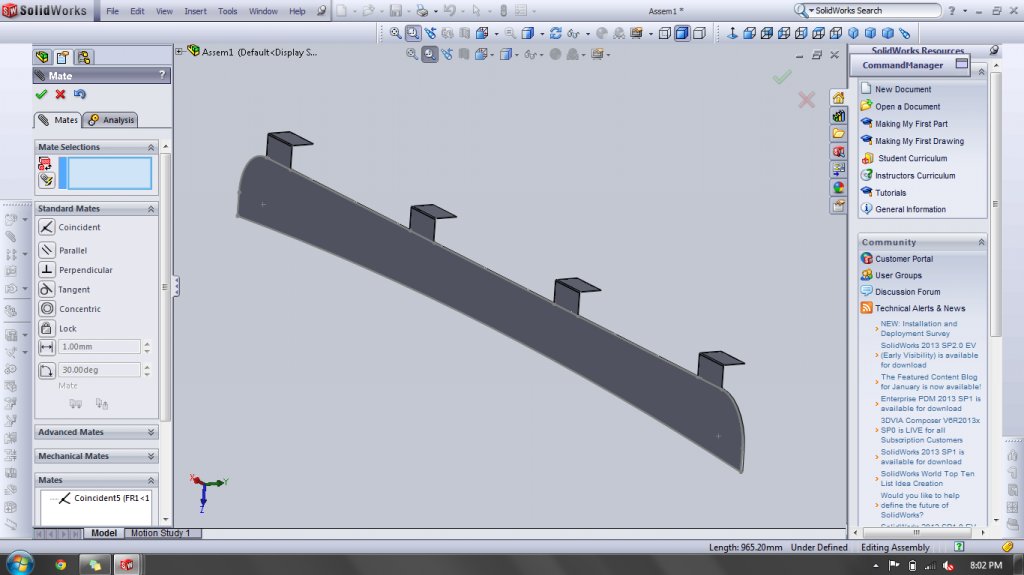Cancel via graphics area red X
The height and width of the screenshot is (575, 1024).
807,99
